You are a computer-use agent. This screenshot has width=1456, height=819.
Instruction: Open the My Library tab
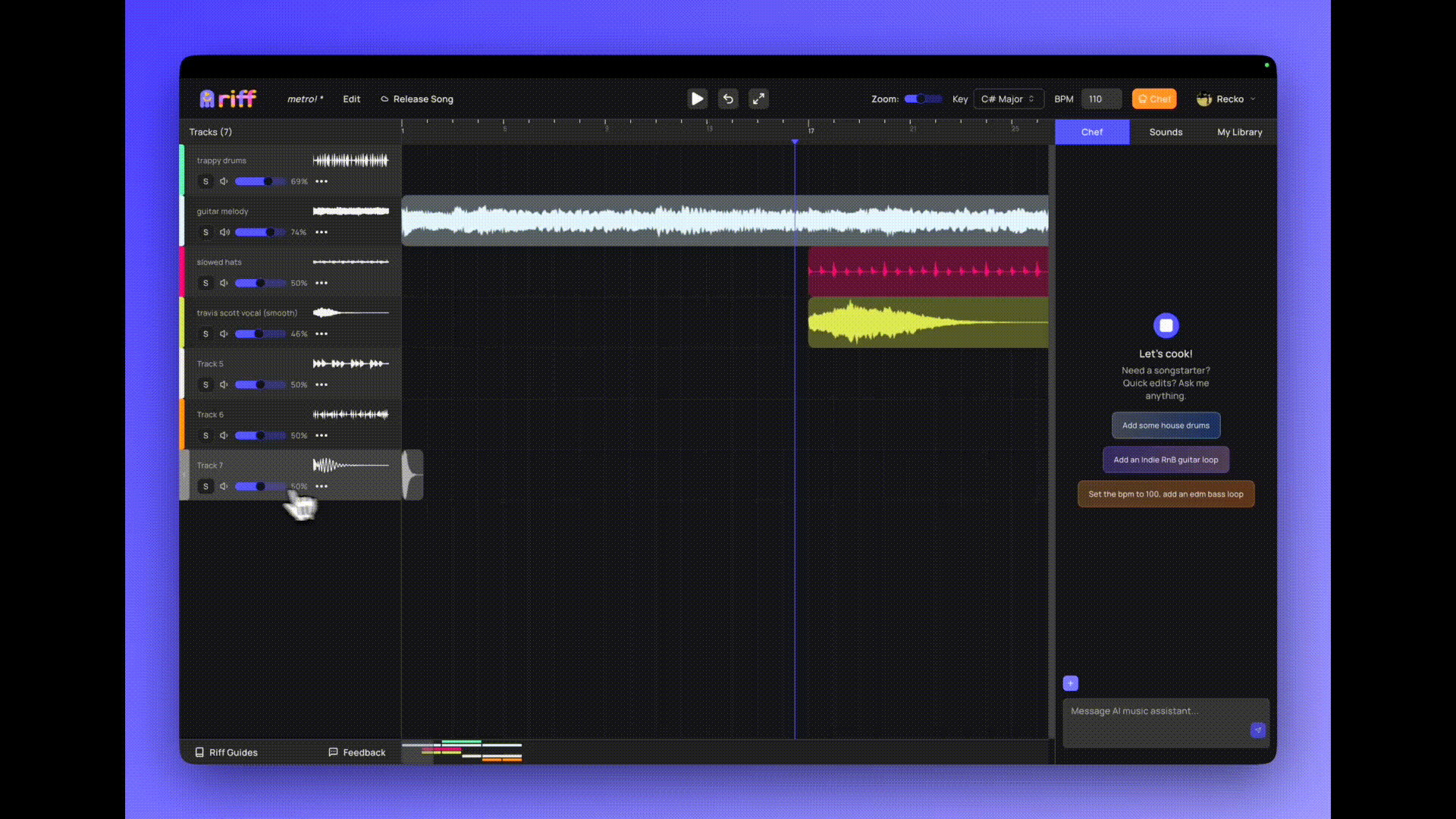click(1239, 132)
